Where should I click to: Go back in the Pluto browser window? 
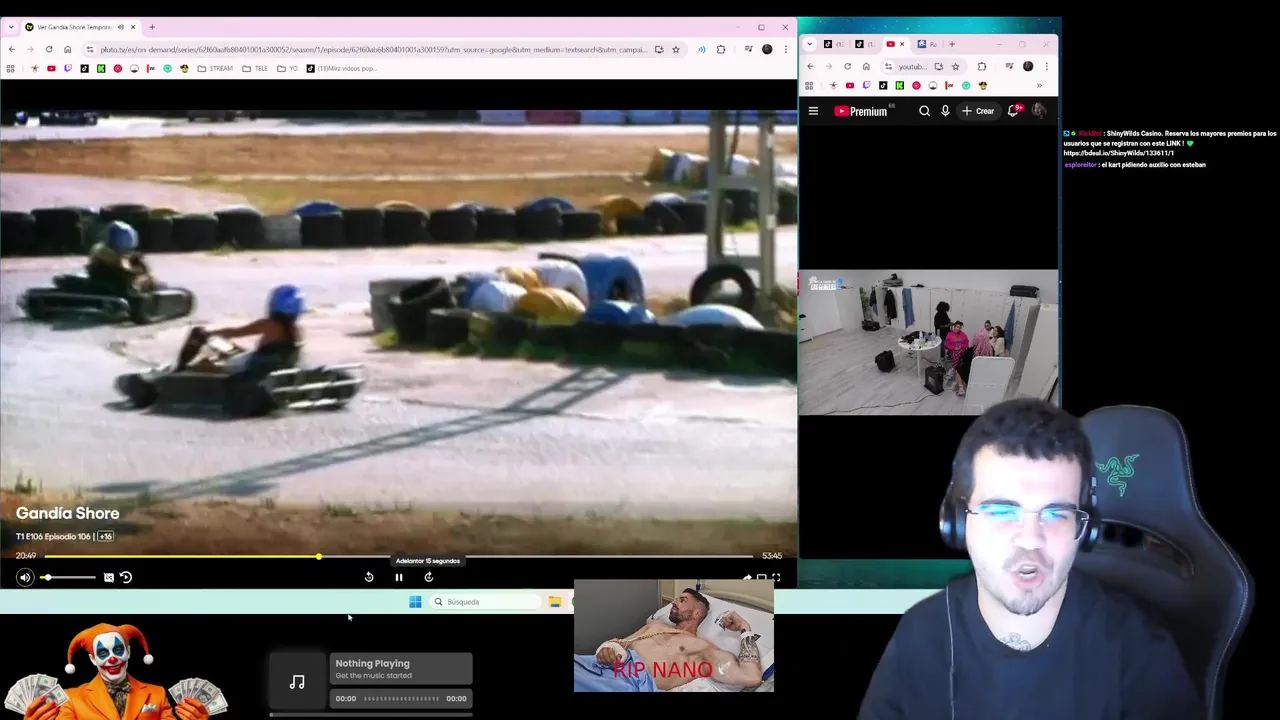point(11,49)
